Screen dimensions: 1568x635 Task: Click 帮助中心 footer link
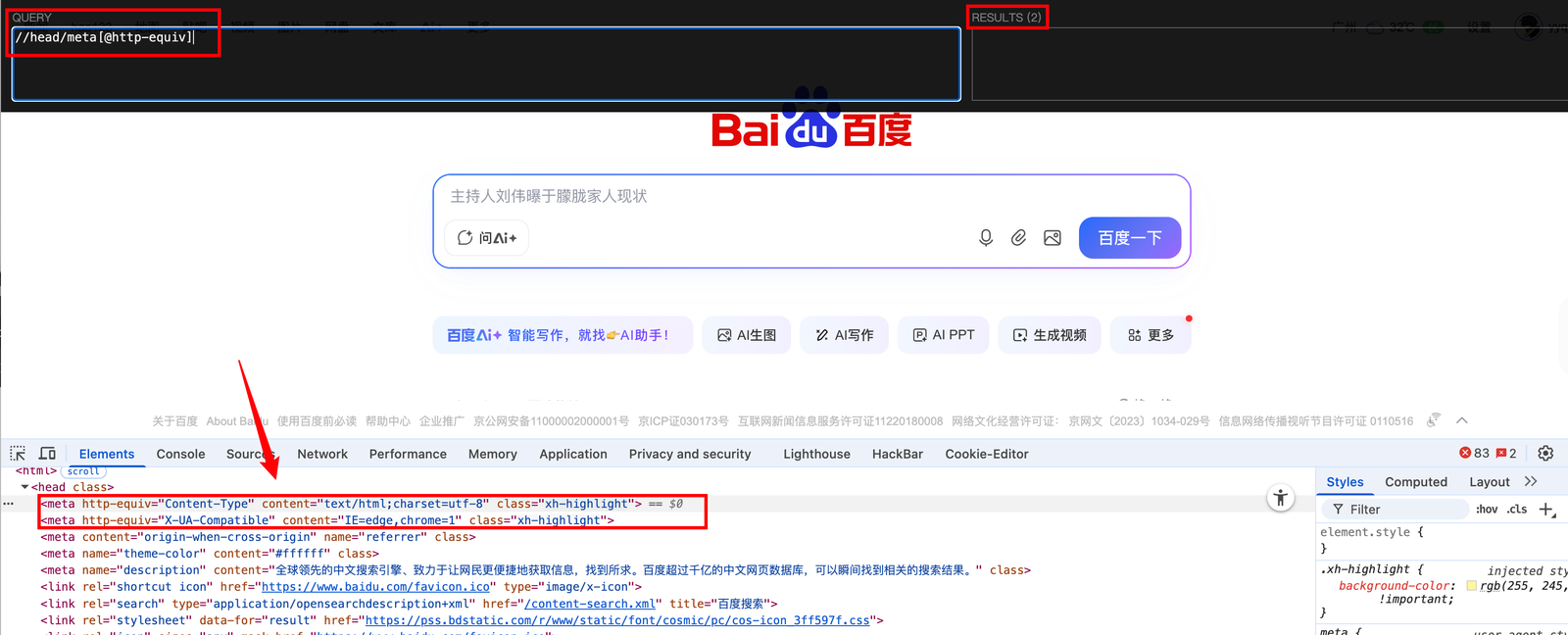[388, 421]
